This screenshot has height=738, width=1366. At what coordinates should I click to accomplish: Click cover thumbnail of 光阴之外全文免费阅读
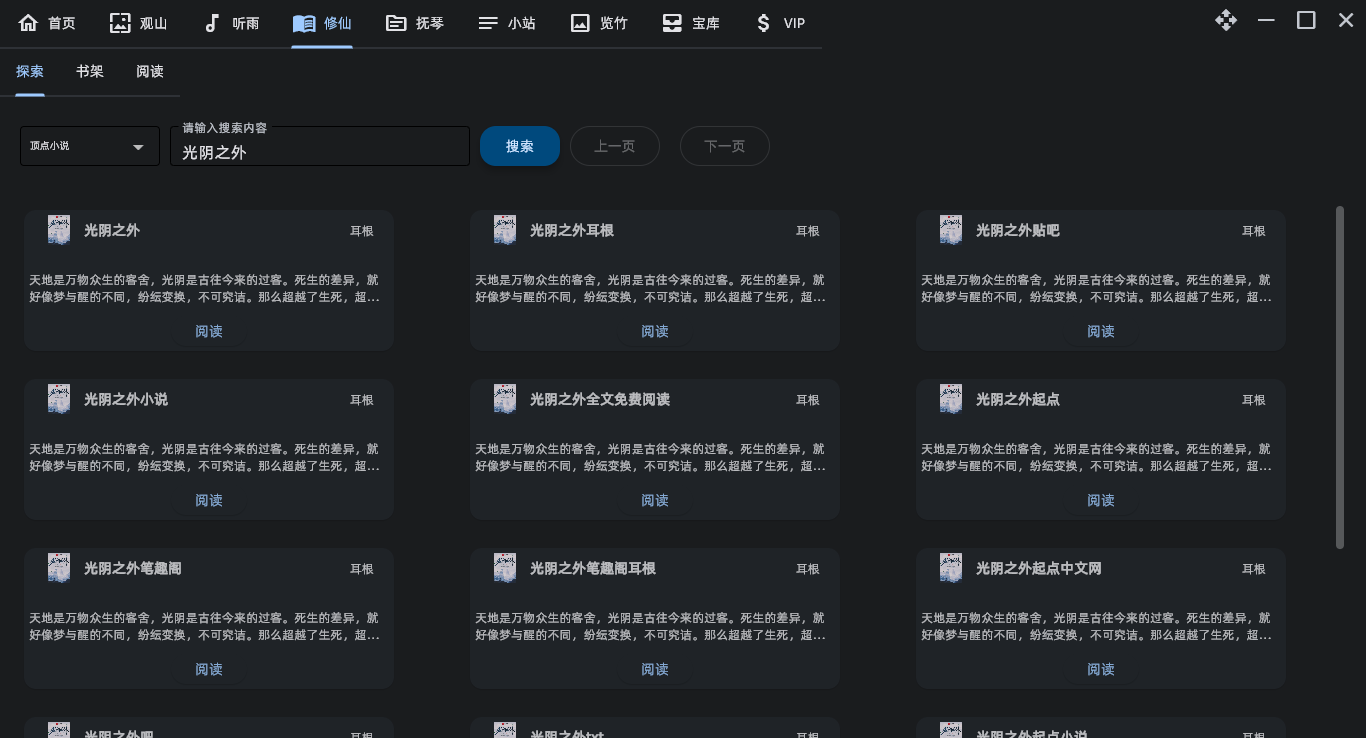pyautogui.click(x=505, y=399)
